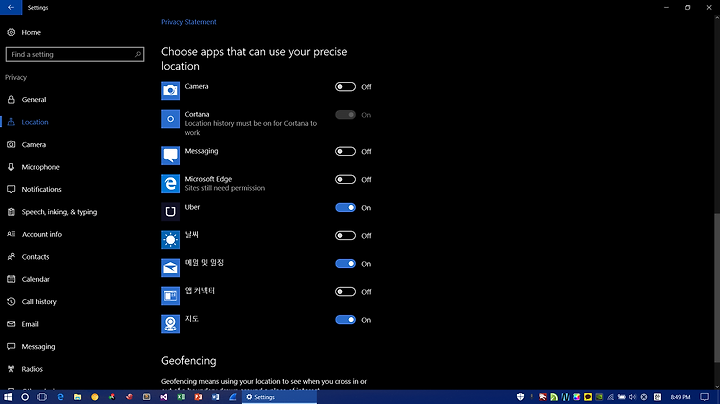The image size is (720, 404).
Task: Click the vertical scrollbar thumb
Action: click(717, 288)
